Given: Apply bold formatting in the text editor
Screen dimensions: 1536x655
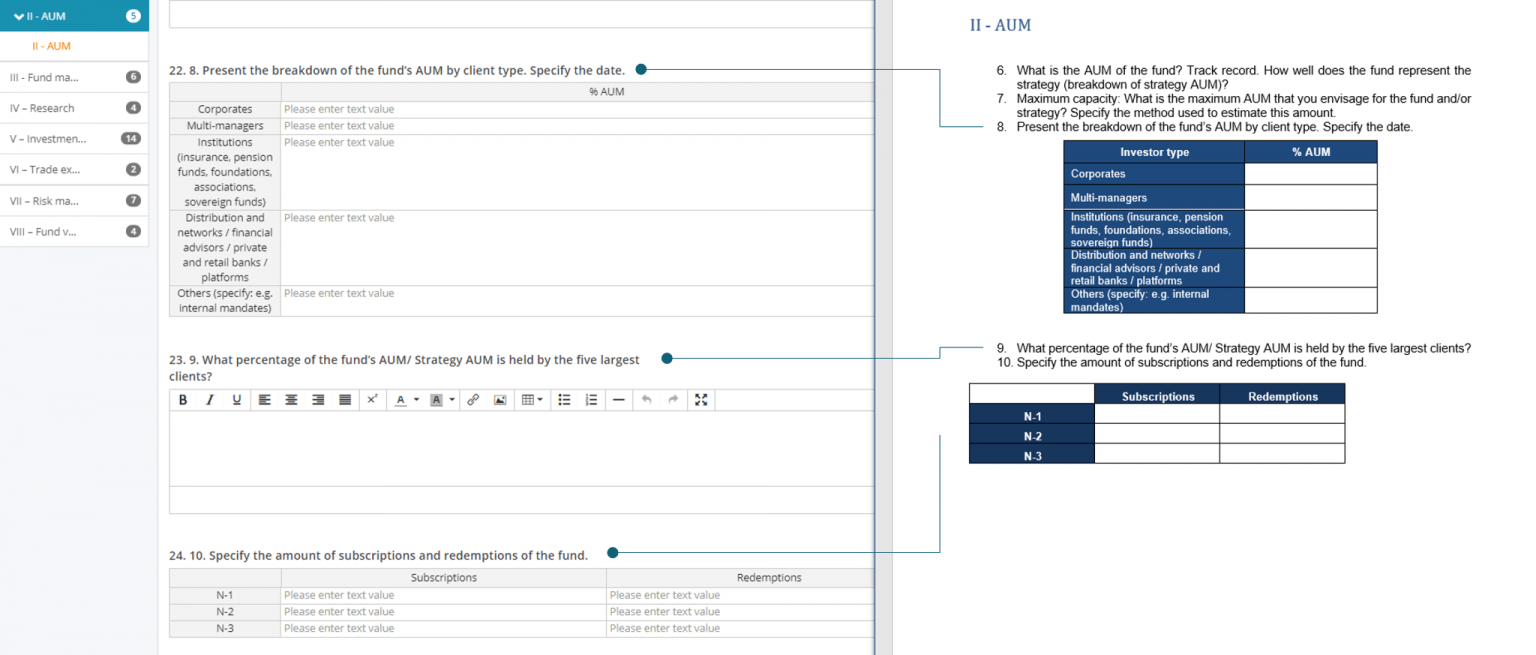Looking at the screenshot, I should [183, 399].
